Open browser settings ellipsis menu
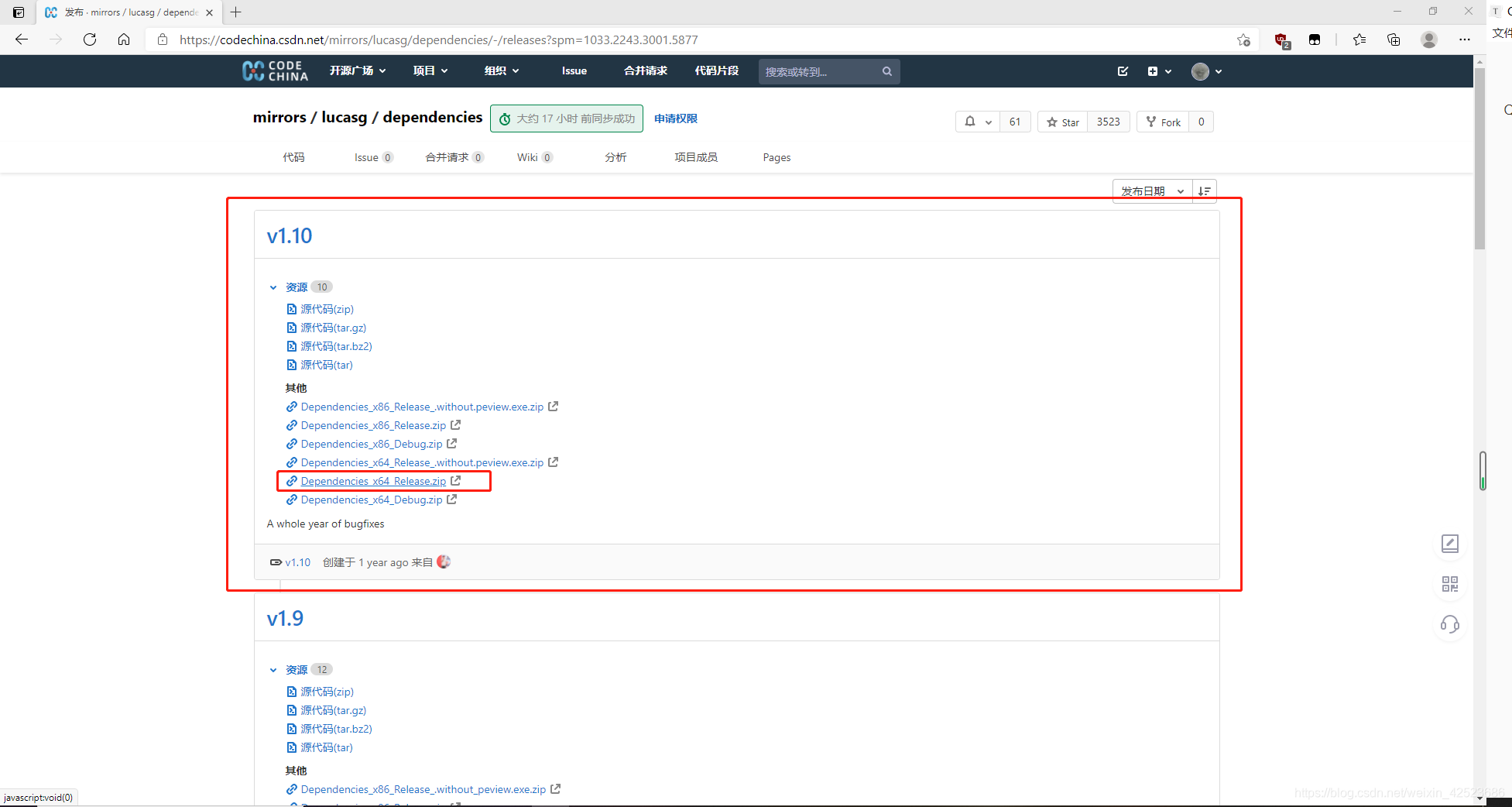1512x807 pixels. click(x=1465, y=39)
